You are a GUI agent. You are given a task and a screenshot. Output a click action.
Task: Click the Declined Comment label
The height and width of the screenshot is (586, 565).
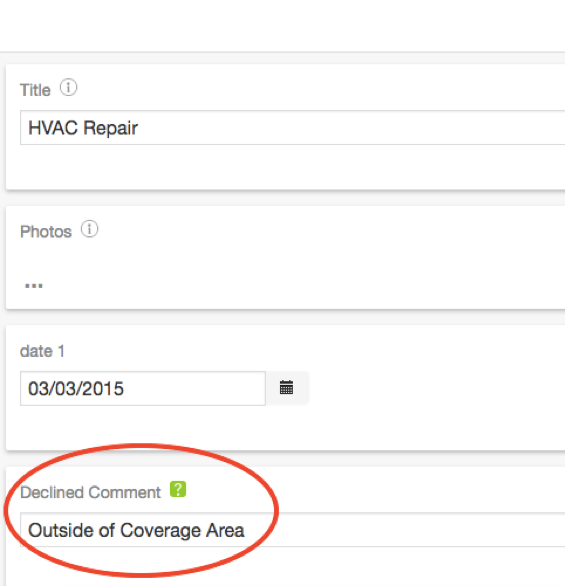click(90, 492)
